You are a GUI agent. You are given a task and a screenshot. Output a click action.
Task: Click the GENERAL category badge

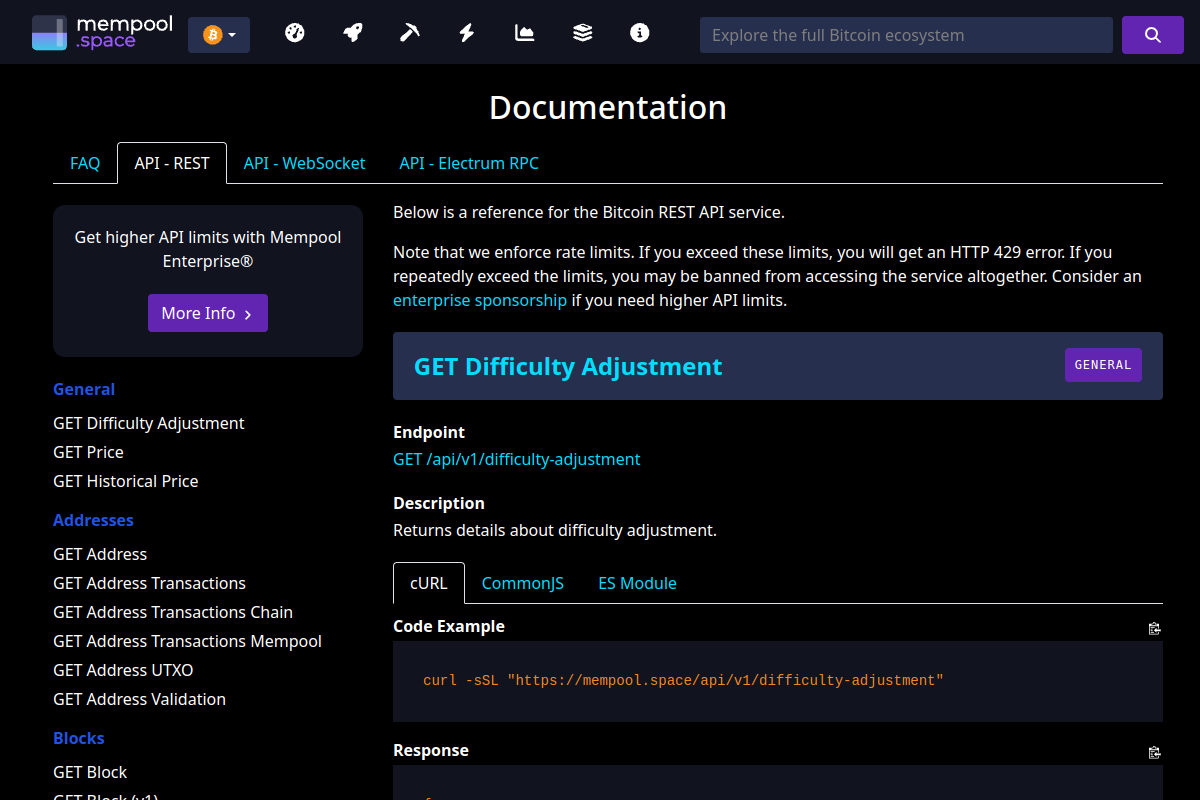pos(1103,365)
